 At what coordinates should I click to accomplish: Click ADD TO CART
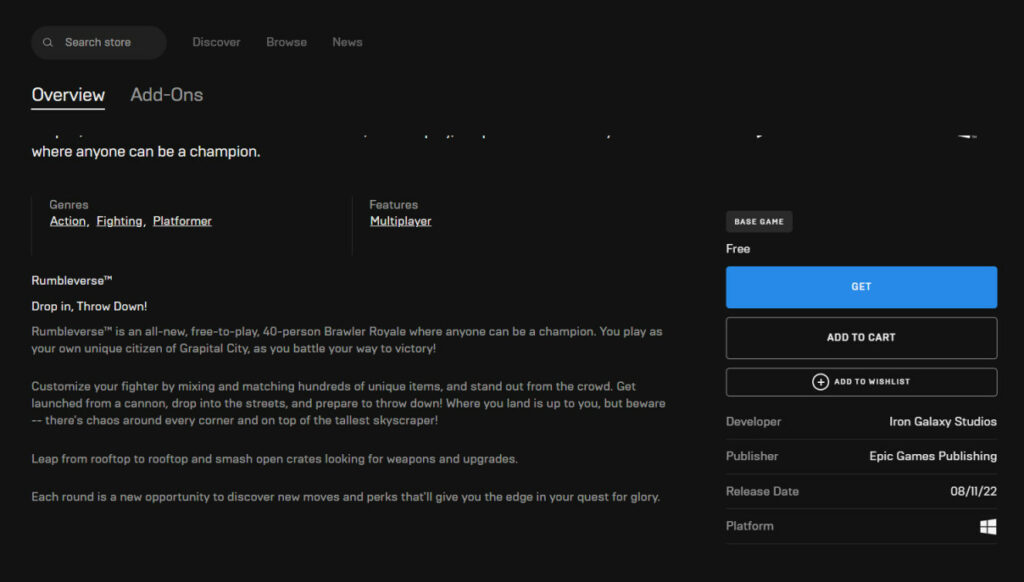point(861,338)
